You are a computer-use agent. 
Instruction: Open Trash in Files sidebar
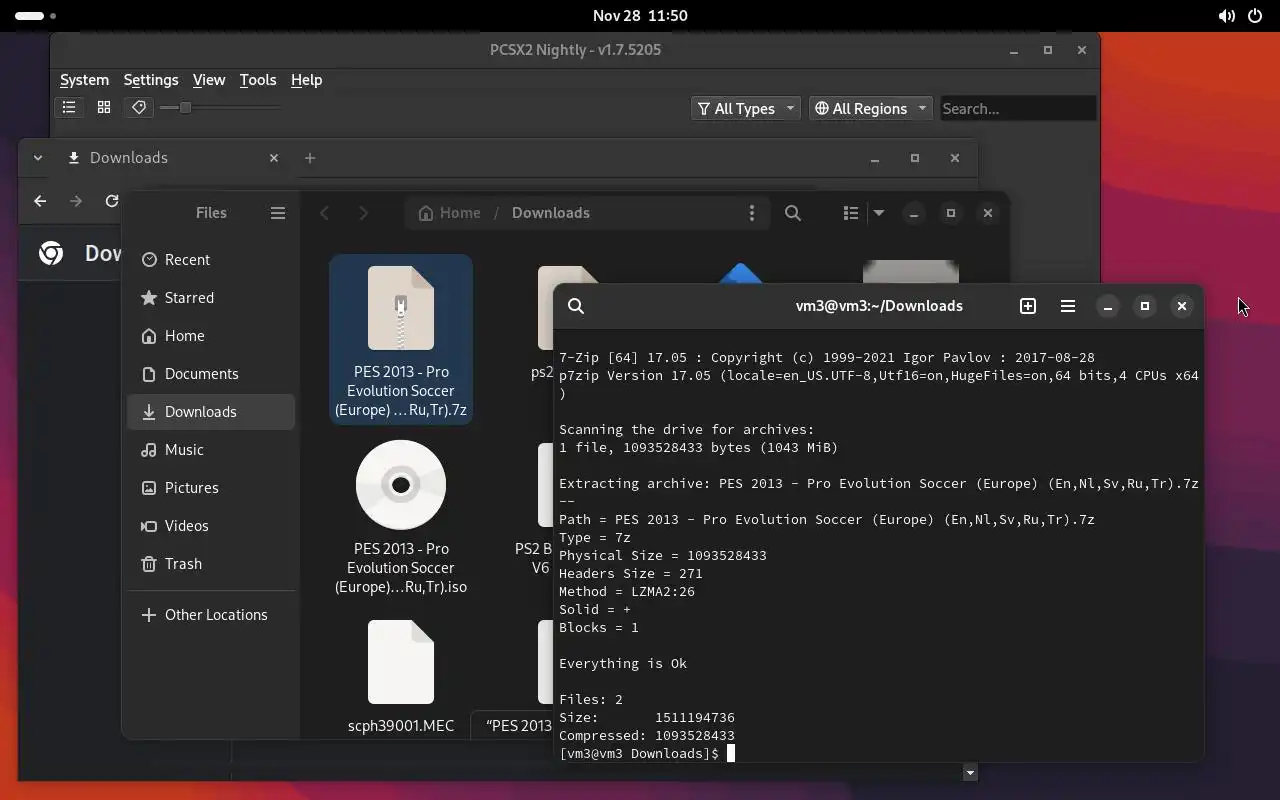tap(211, 564)
